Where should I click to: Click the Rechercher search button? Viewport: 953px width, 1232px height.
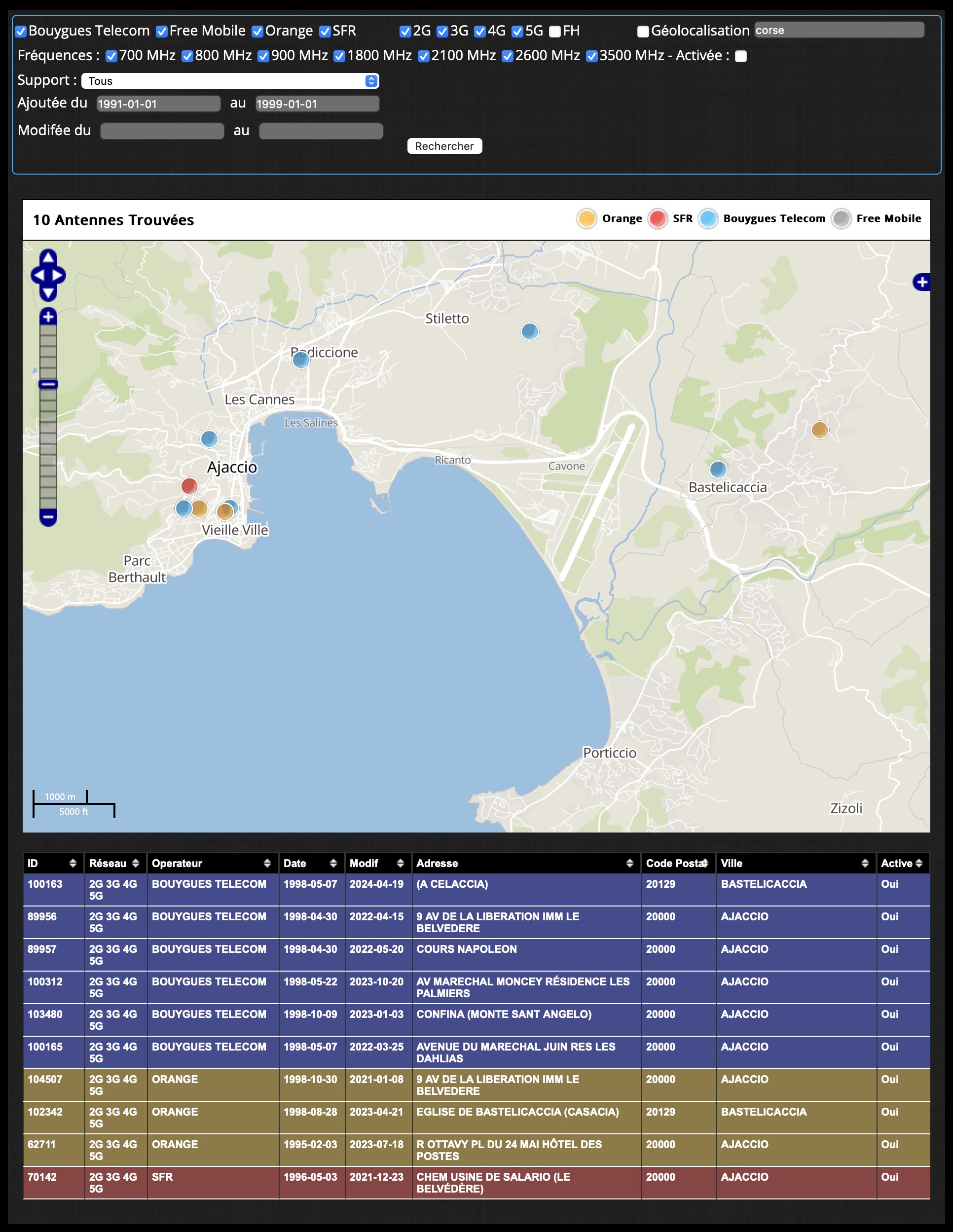(444, 146)
